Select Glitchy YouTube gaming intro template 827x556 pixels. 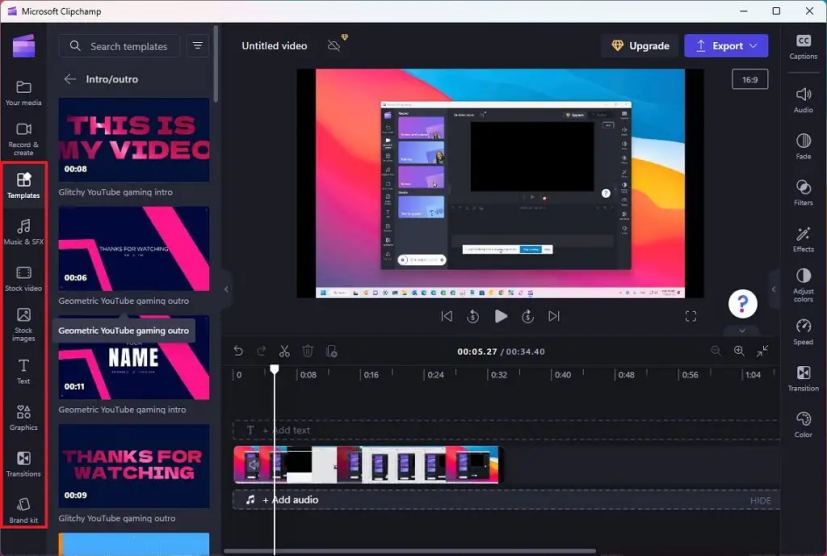[134, 140]
